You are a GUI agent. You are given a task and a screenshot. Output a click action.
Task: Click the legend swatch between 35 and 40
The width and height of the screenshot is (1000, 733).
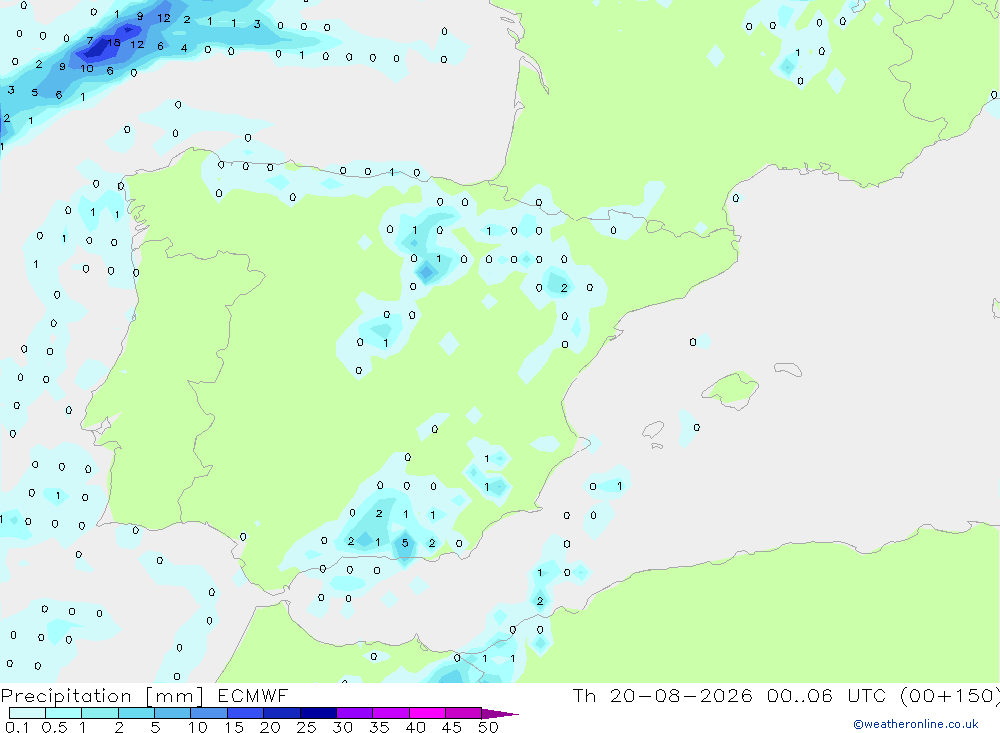coord(391,713)
